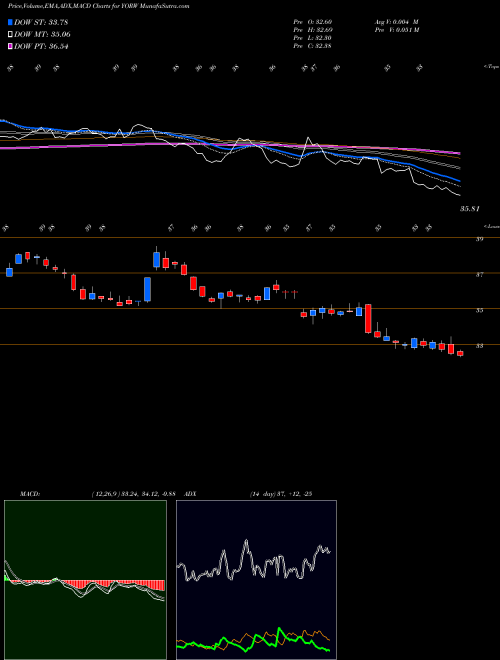This screenshot has width=500, height=660.
Task: Click the 35 price axis label
Action: pyautogui.click(x=479, y=311)
